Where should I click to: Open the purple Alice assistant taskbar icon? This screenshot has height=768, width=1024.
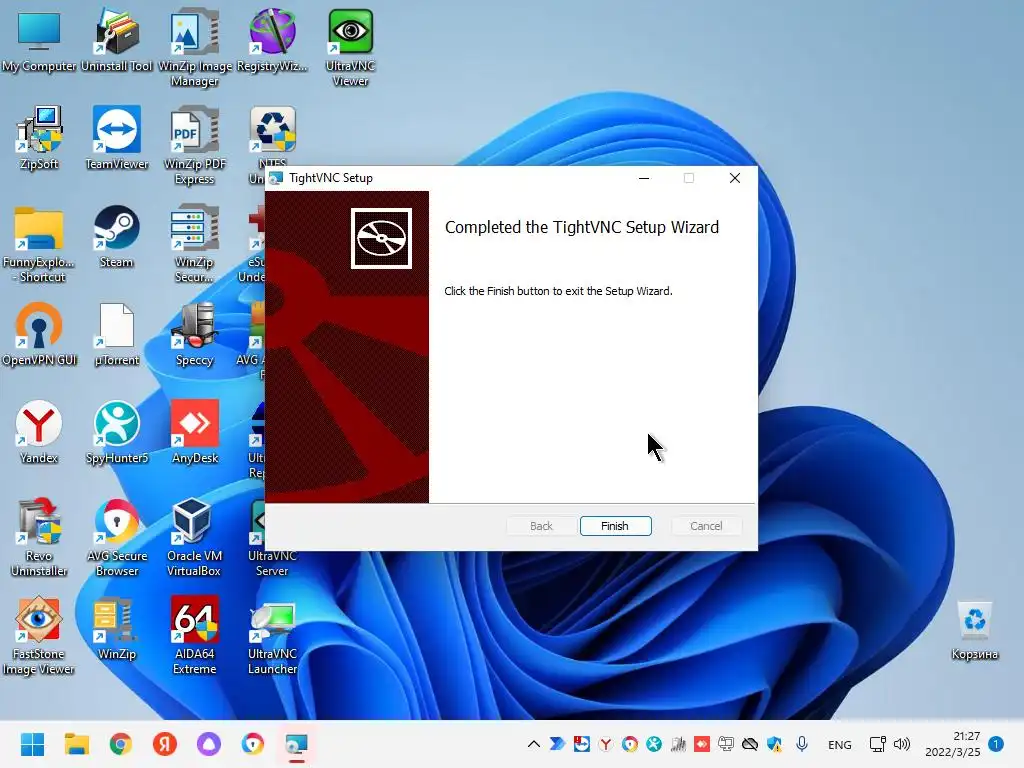209,744
